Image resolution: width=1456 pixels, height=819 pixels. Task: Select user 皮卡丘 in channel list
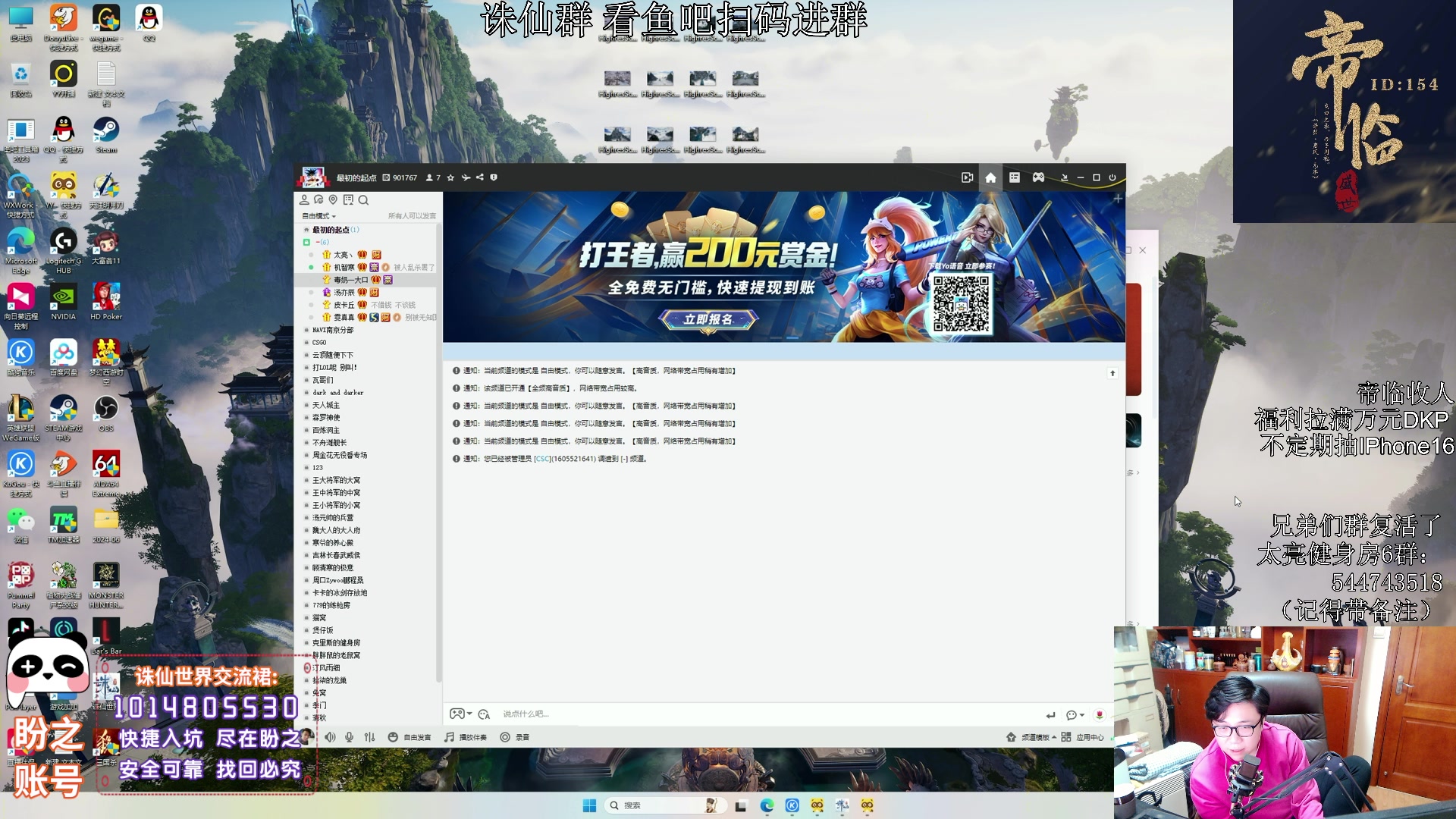344,305
